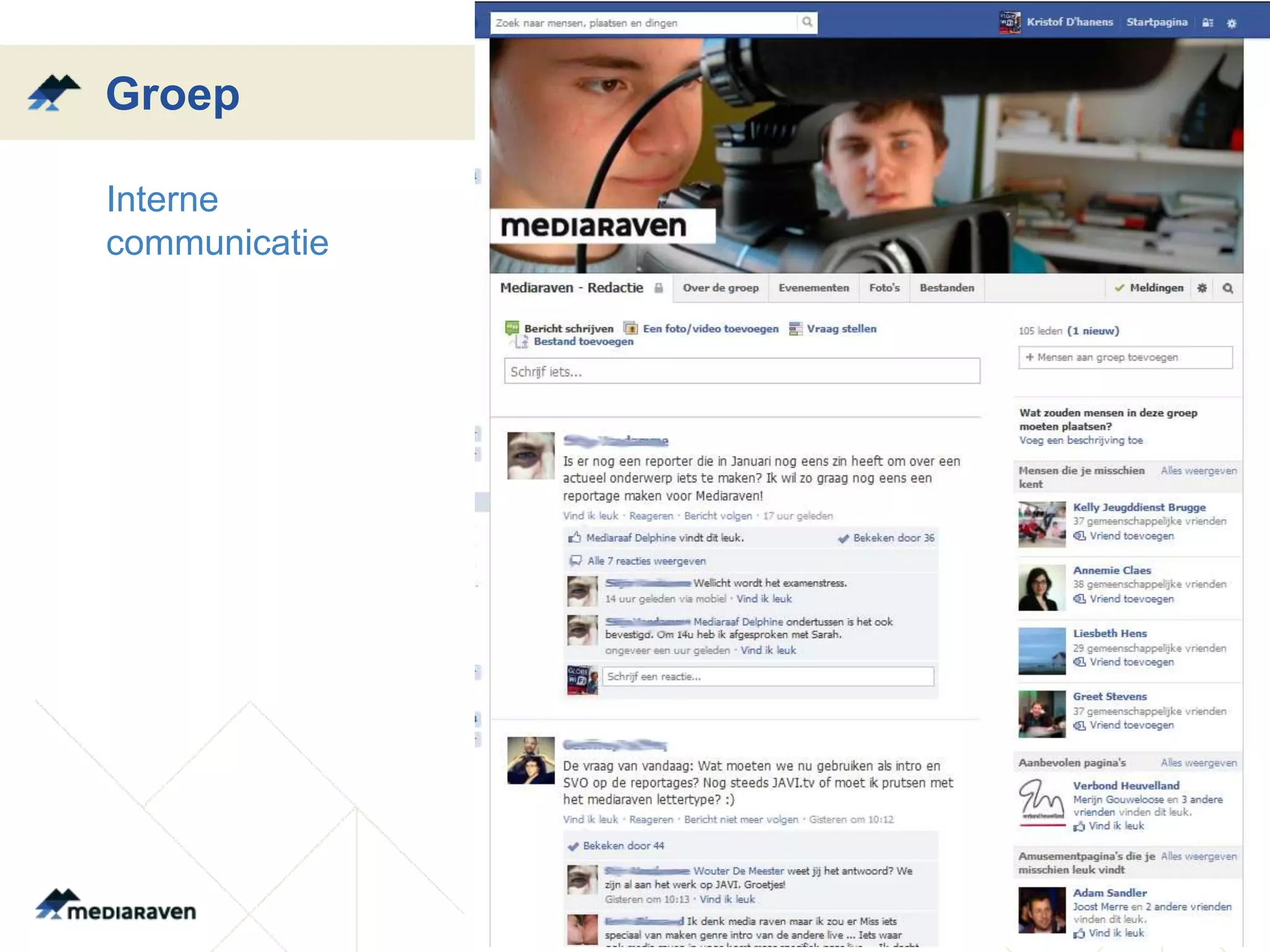Click Alles weergeven for Aanbevolen pagina's
The image size is (1270, 952).
(x=1199, y=763)
